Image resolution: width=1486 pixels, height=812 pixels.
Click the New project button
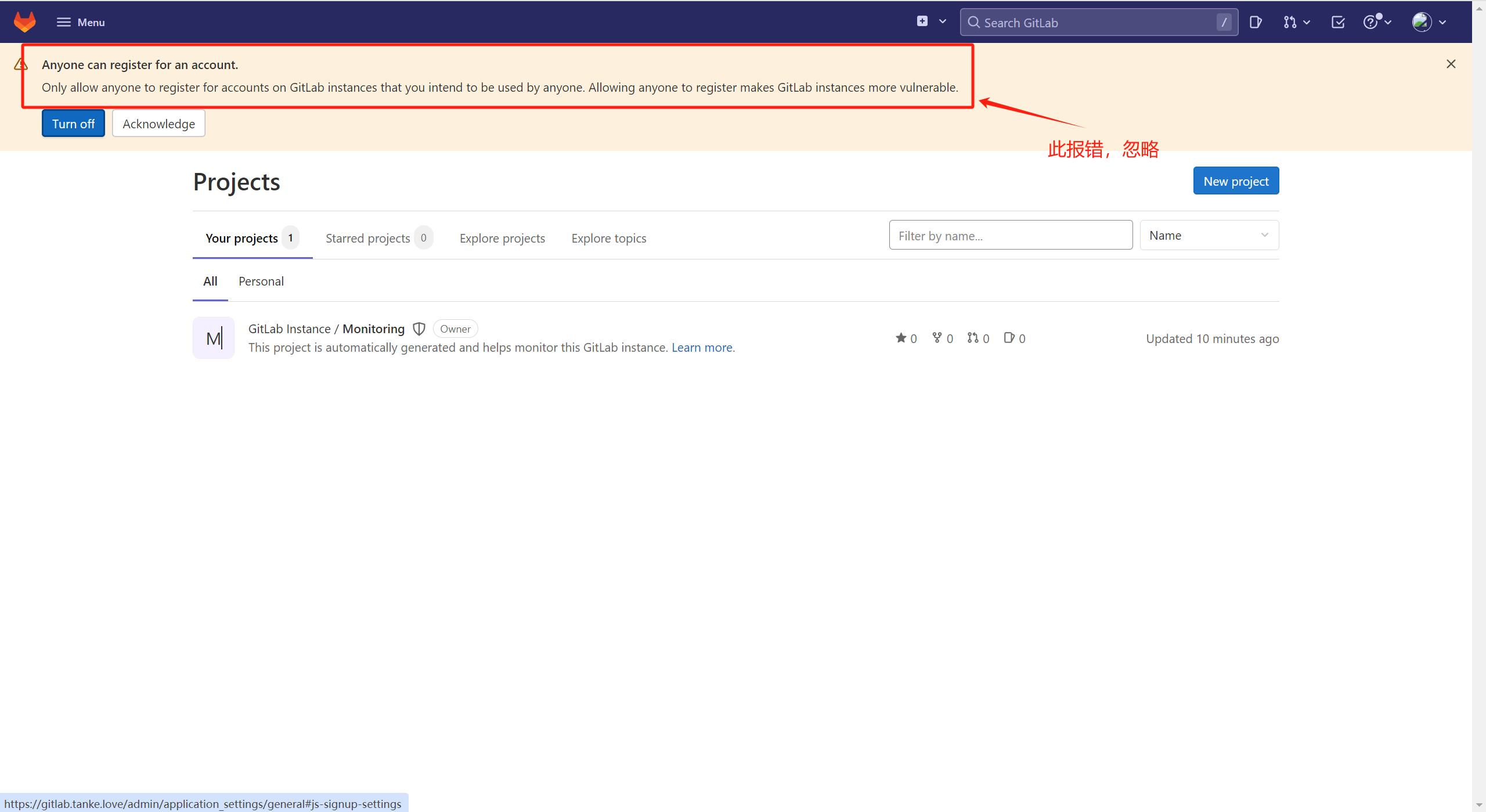tap(1236, 181)
